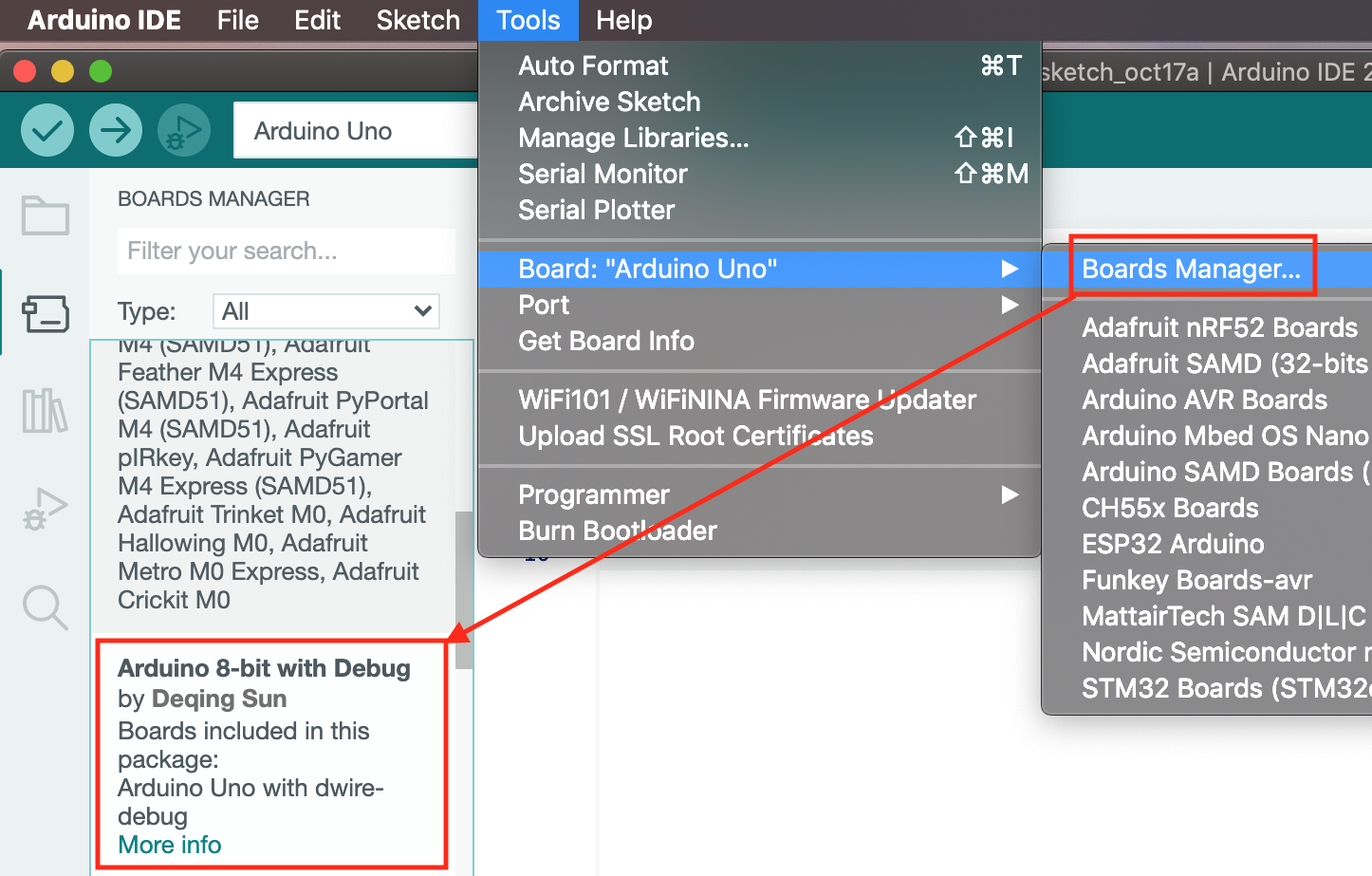Open the Boards Manager sidebar icon
The height and width of the screenshot is (876, 1372).
click(x=46, y=313)
